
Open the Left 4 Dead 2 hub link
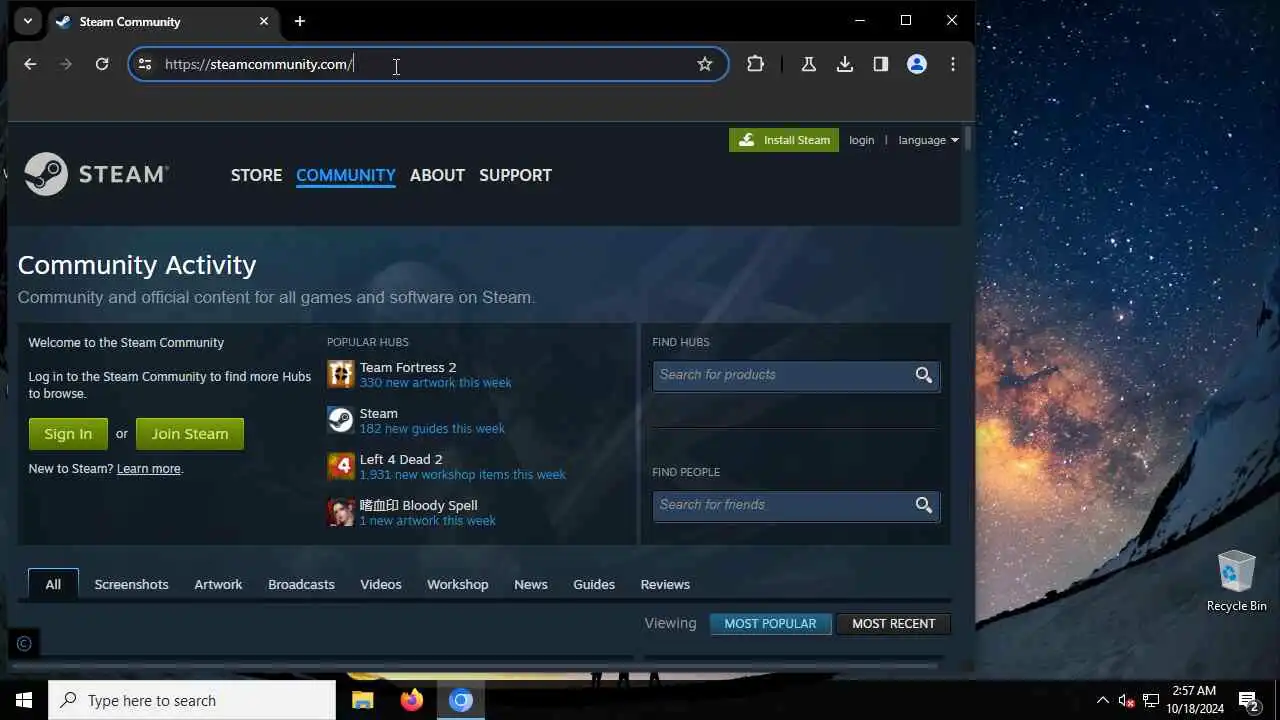click(x=401, y=459)
